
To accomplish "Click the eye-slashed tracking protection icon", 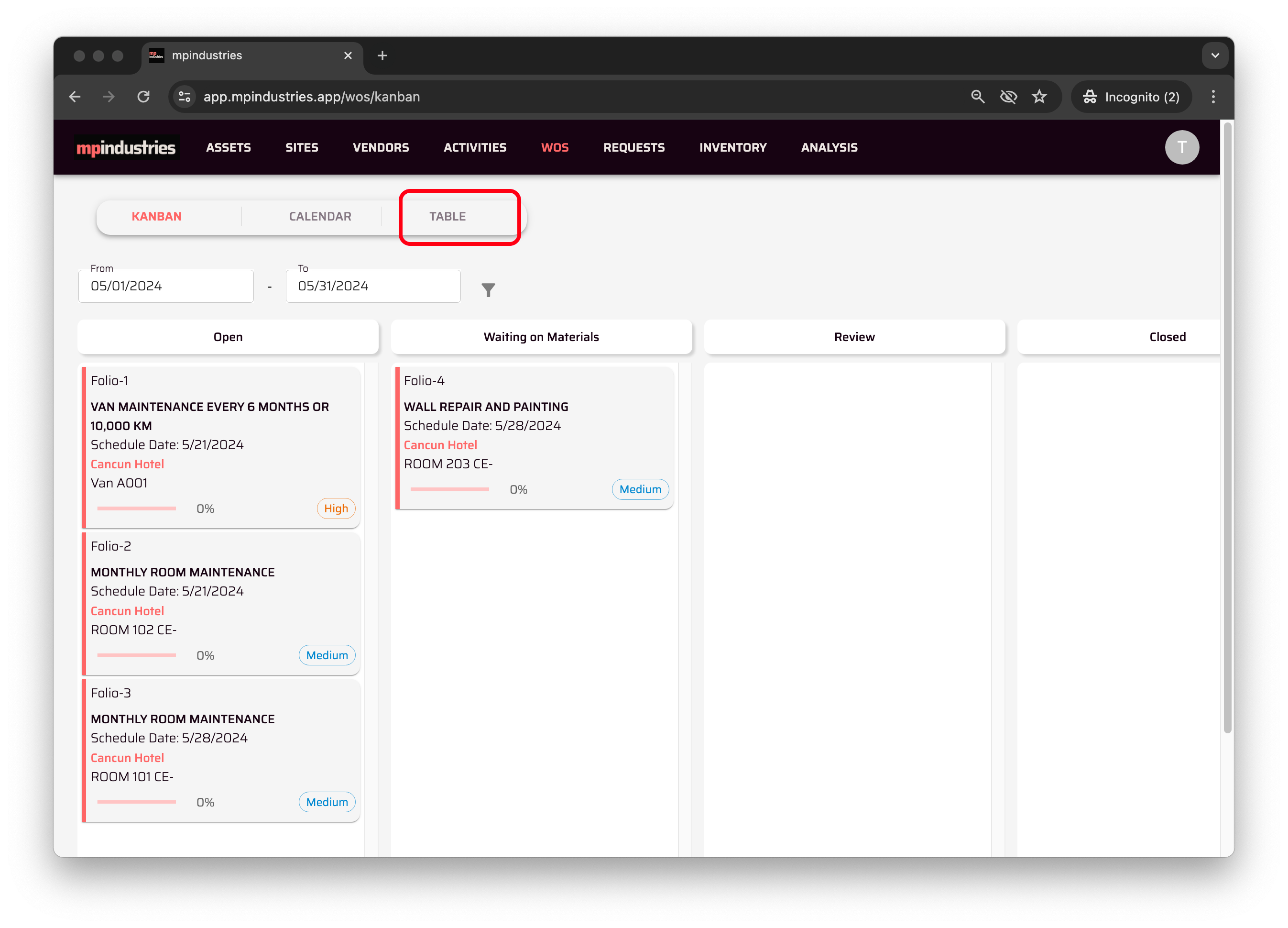I will (1008, 97).
